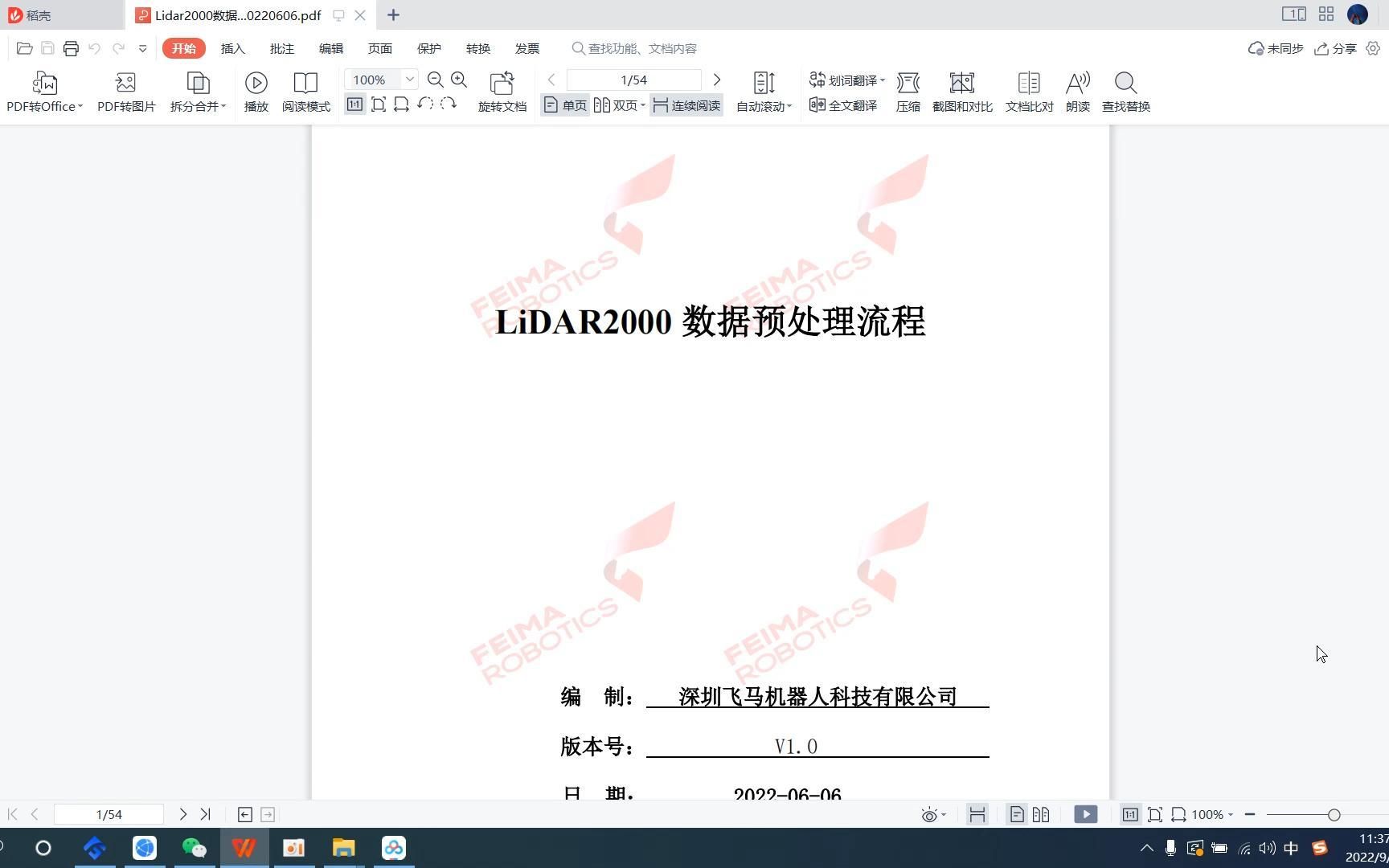The height and width of the screenshot is (868, 1389).
Task: Click fit page icon in toolbar
Action: (x=379, y=104)
